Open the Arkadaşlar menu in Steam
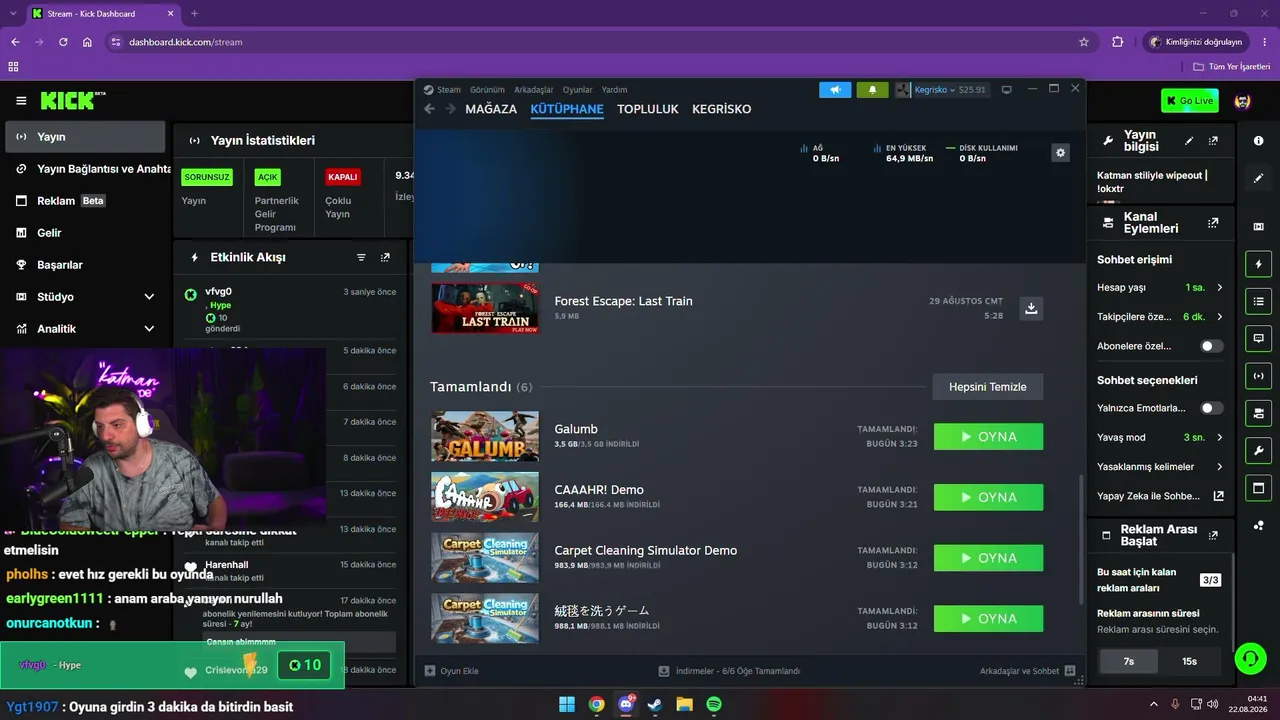This screenshot has height=720, width=1280. point(533,90)
